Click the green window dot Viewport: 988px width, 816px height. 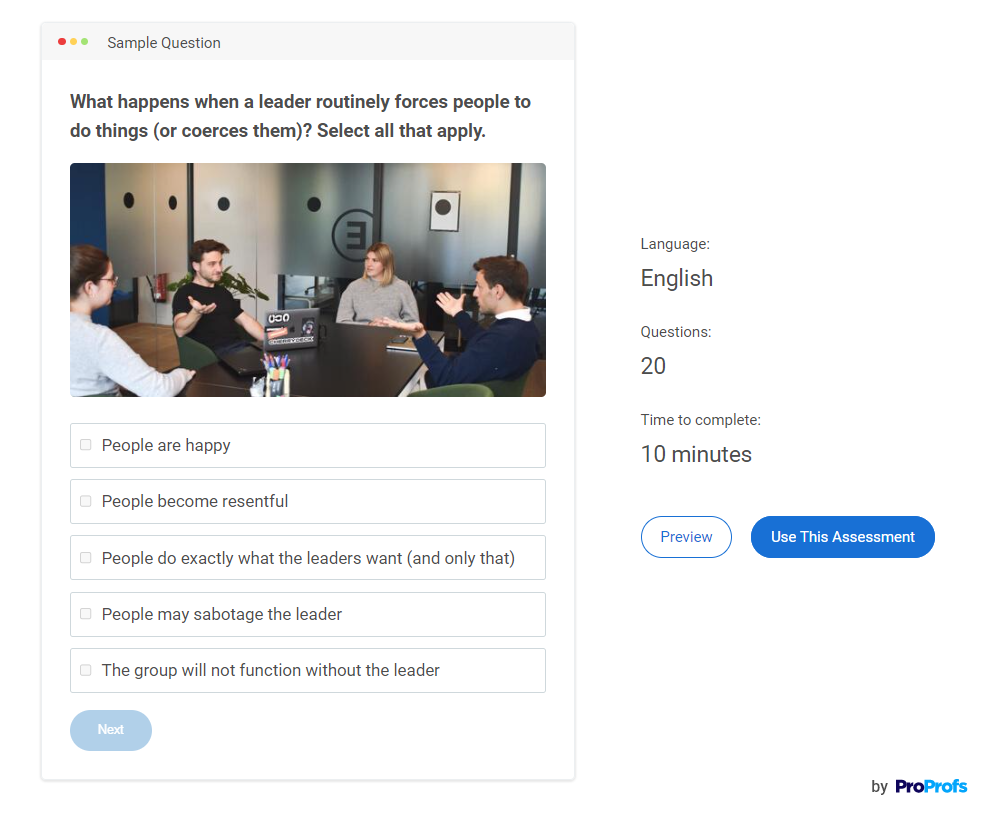[x=84, y=42]
